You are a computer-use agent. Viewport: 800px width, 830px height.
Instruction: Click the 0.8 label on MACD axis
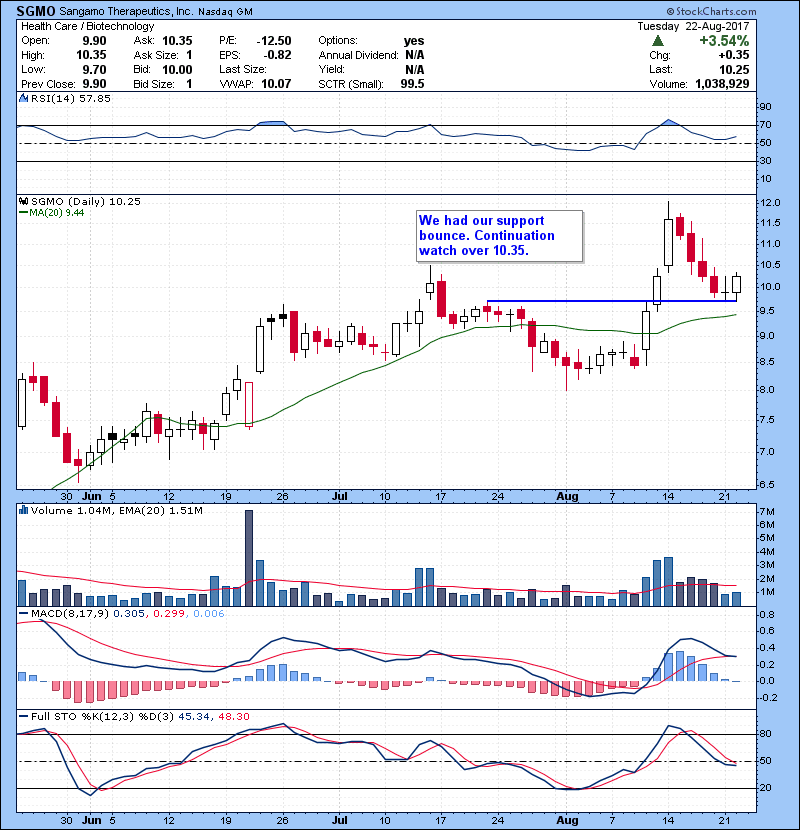766,615
